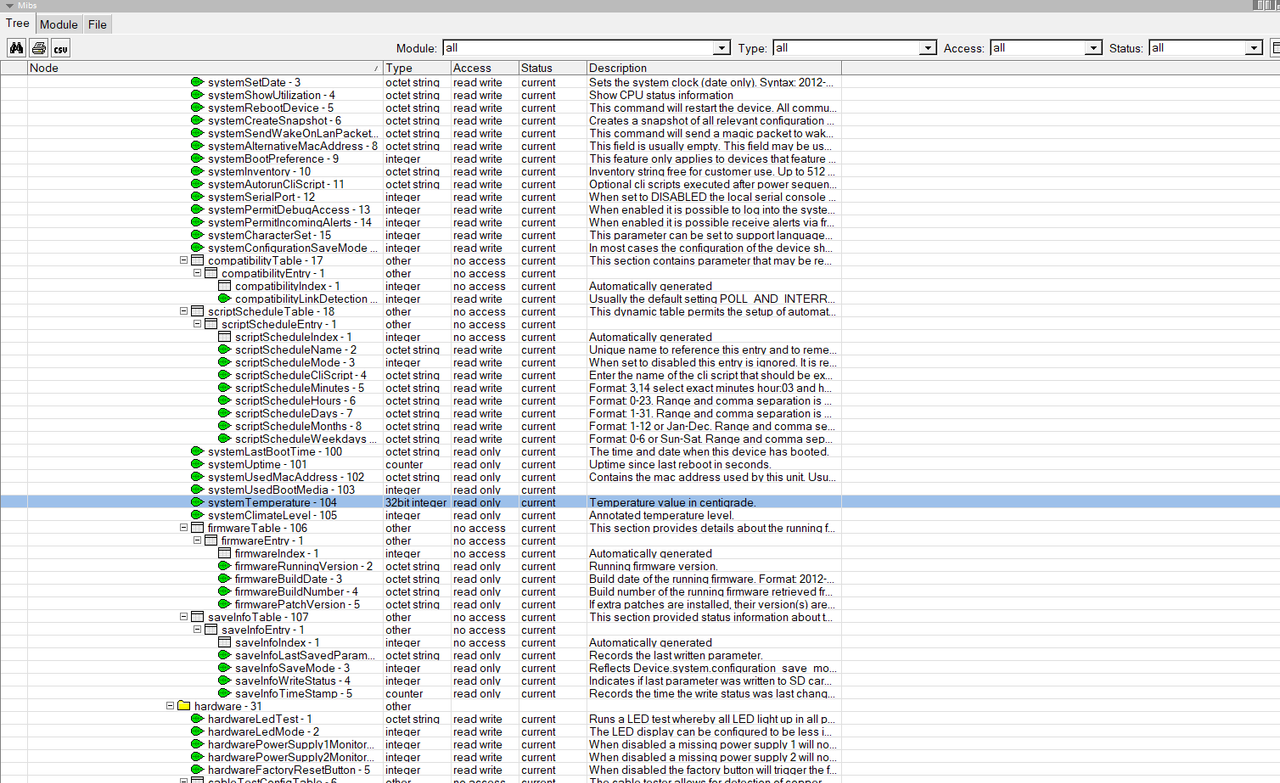Sort by the Description column header
1280x783 pixels.
[714, 68]
